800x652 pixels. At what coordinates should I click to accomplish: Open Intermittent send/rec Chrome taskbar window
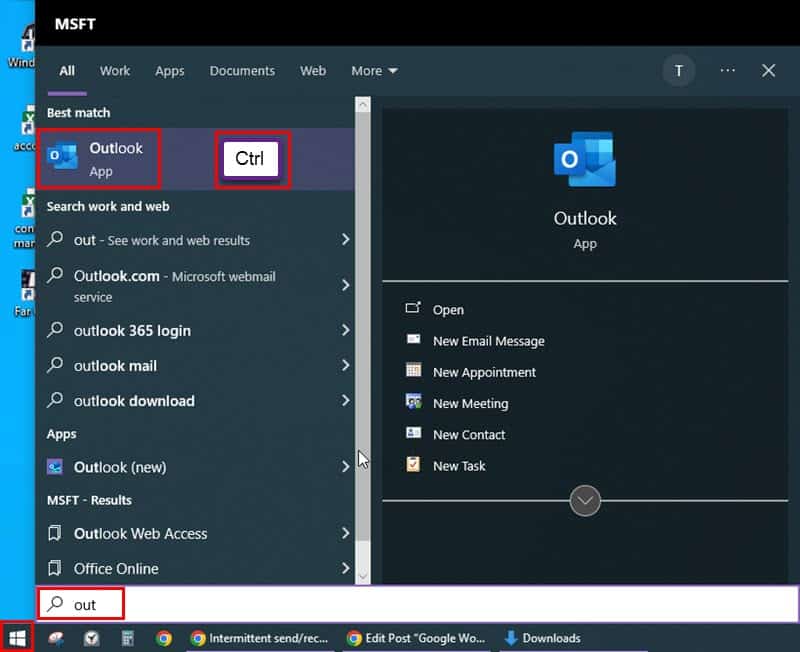[259, 638]
